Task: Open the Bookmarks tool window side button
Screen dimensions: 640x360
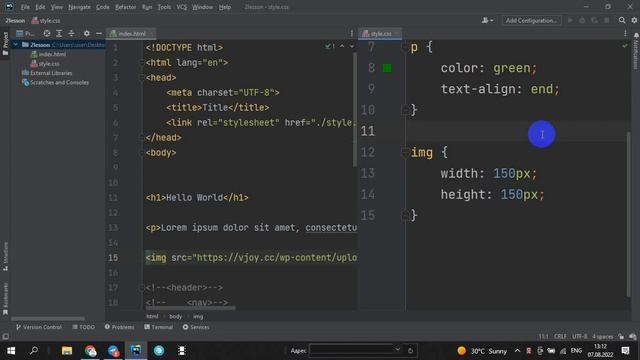Action: (x=5, y=299)
